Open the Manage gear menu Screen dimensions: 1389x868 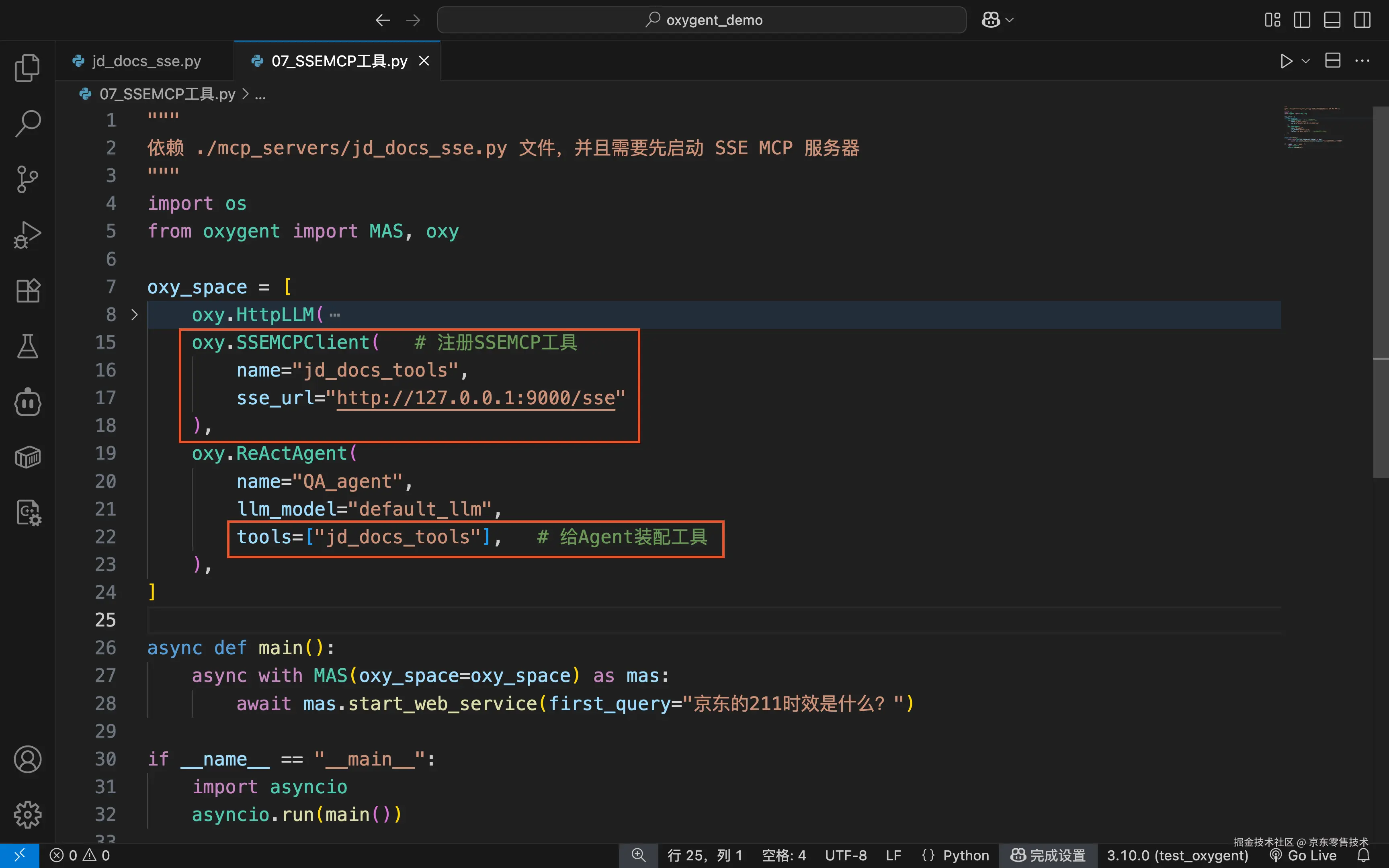click(x=27, y=814)
